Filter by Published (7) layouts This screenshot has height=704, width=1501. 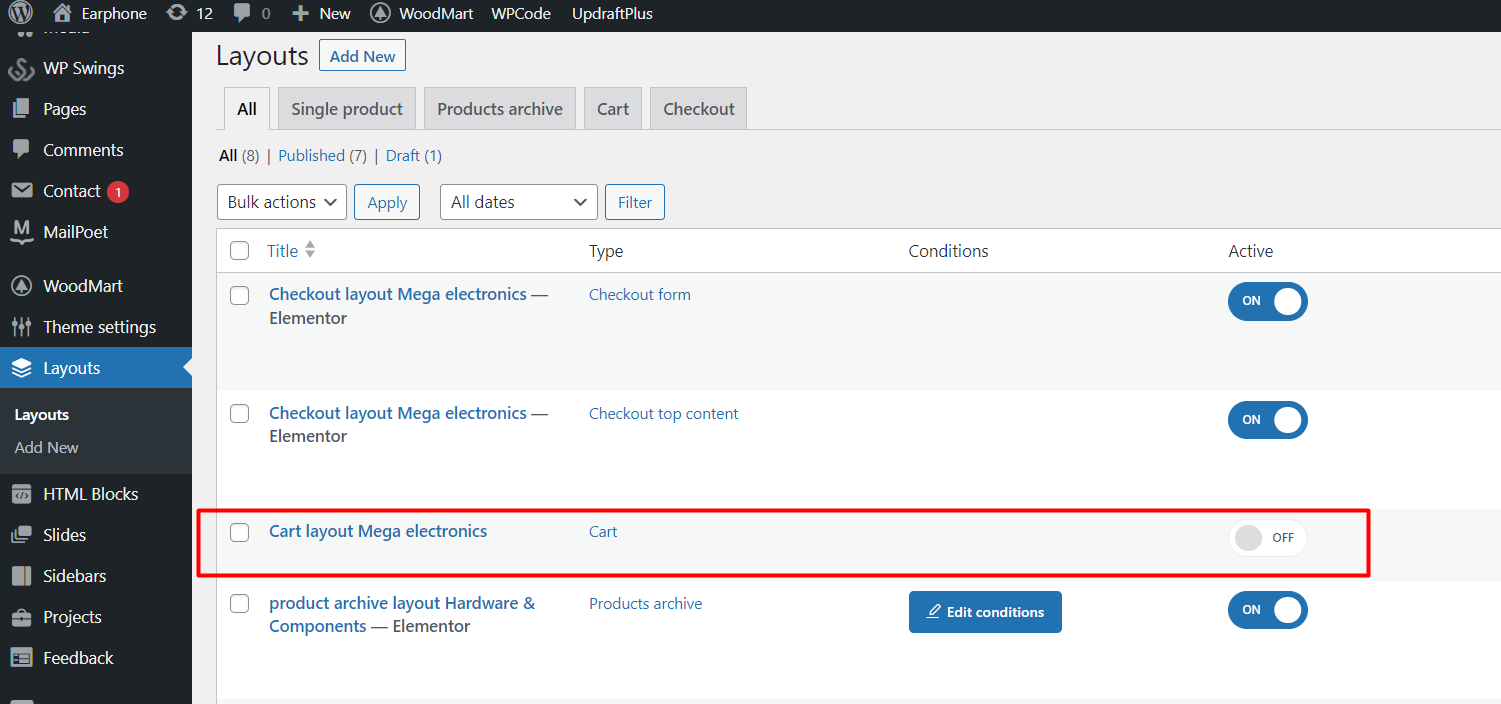323,156
